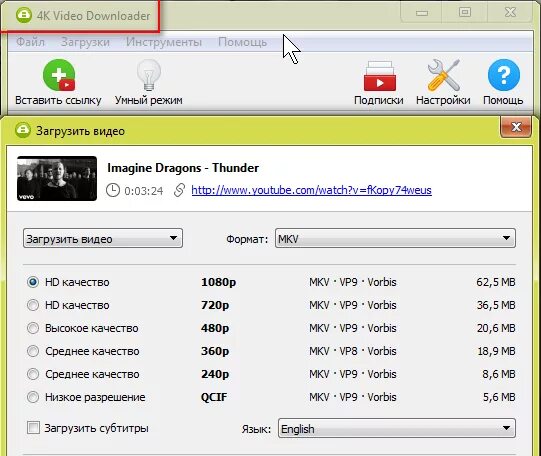Open the Помощь menu in menu bar
This screenshot has height=456, width=541.
[243, 42]
